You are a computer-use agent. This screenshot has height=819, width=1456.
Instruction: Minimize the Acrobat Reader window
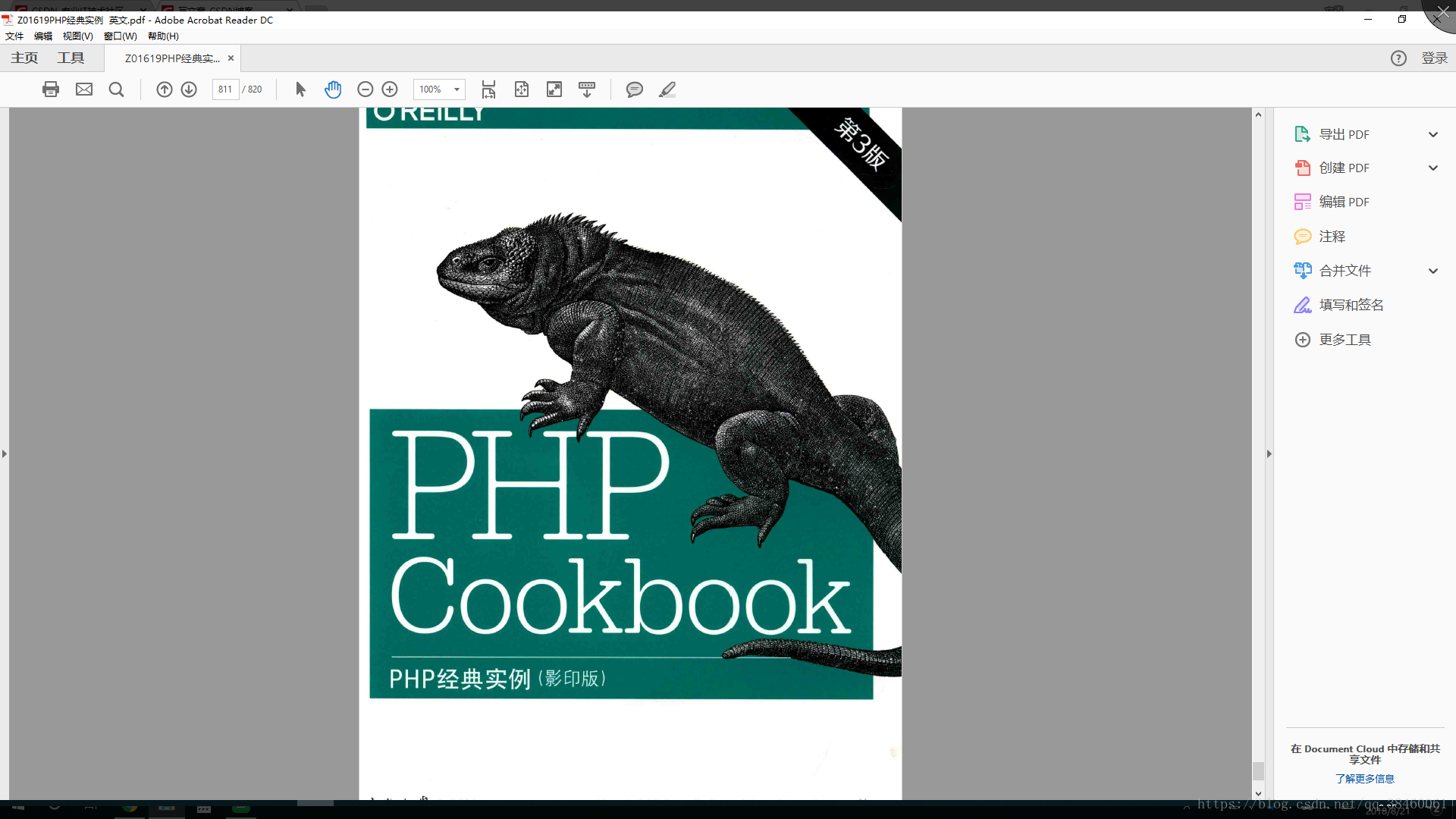1368,20
